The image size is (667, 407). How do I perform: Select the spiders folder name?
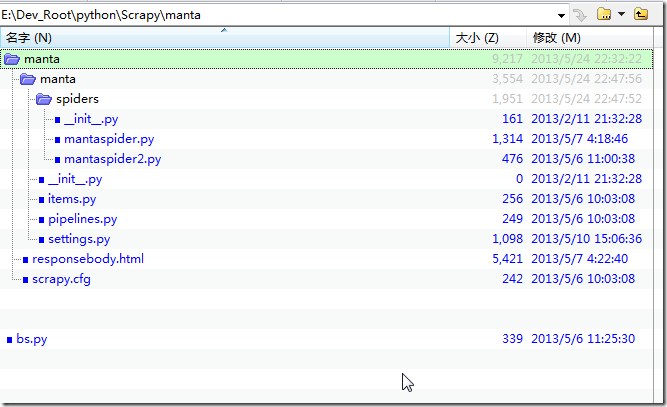tap(77, 99)
